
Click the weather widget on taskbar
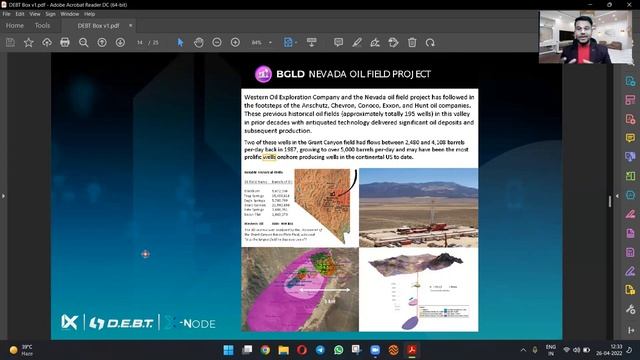[21, 350]
